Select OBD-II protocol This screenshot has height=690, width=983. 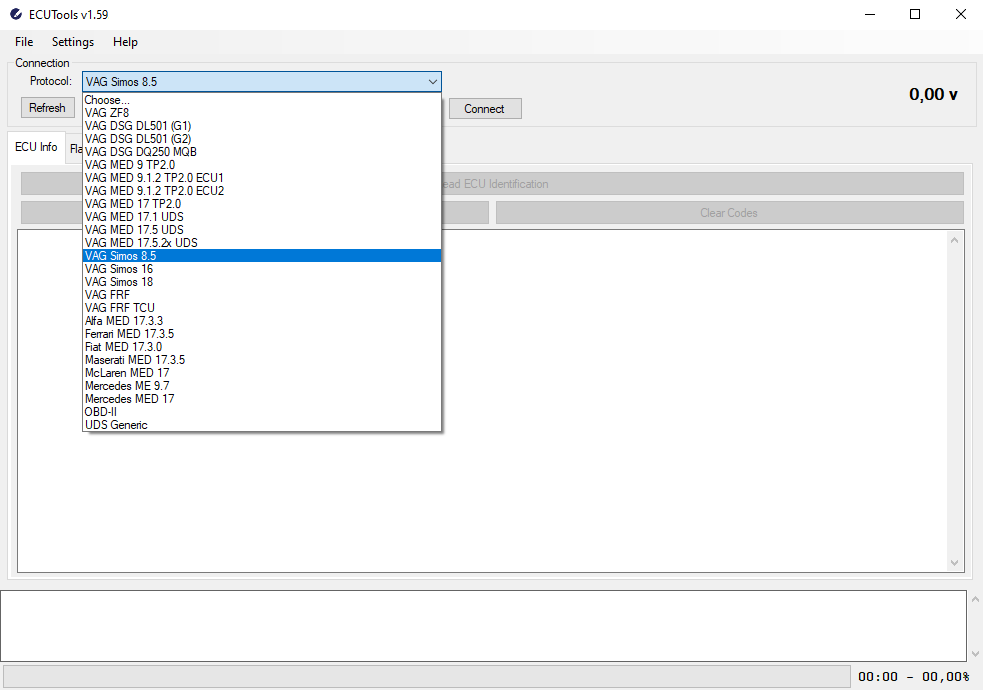[262, 412]
